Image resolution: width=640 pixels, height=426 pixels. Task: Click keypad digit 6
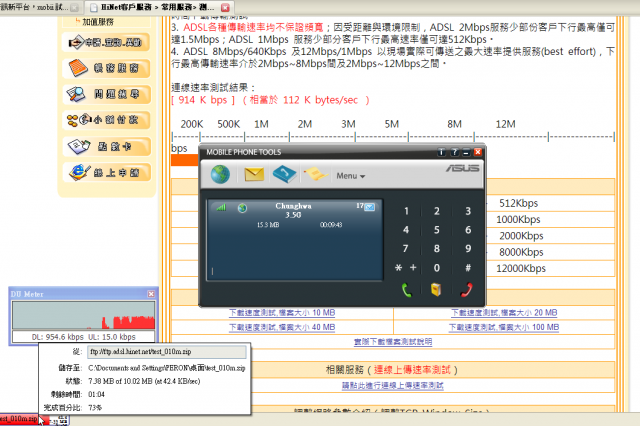tap(468, 230)
